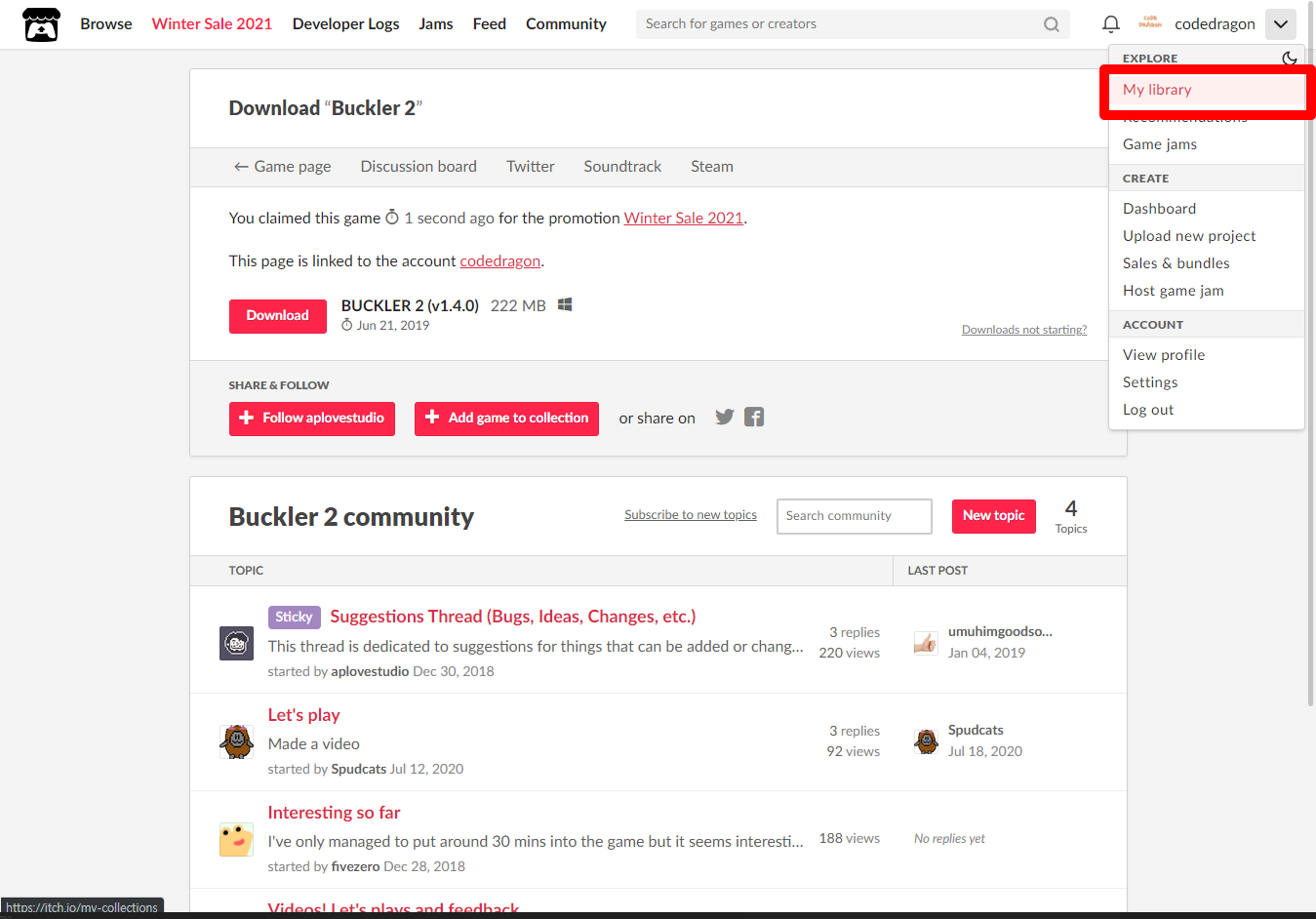1316x919 pixels.
Task: Open the Let's play topic
Action: click(x=304, y=715)
